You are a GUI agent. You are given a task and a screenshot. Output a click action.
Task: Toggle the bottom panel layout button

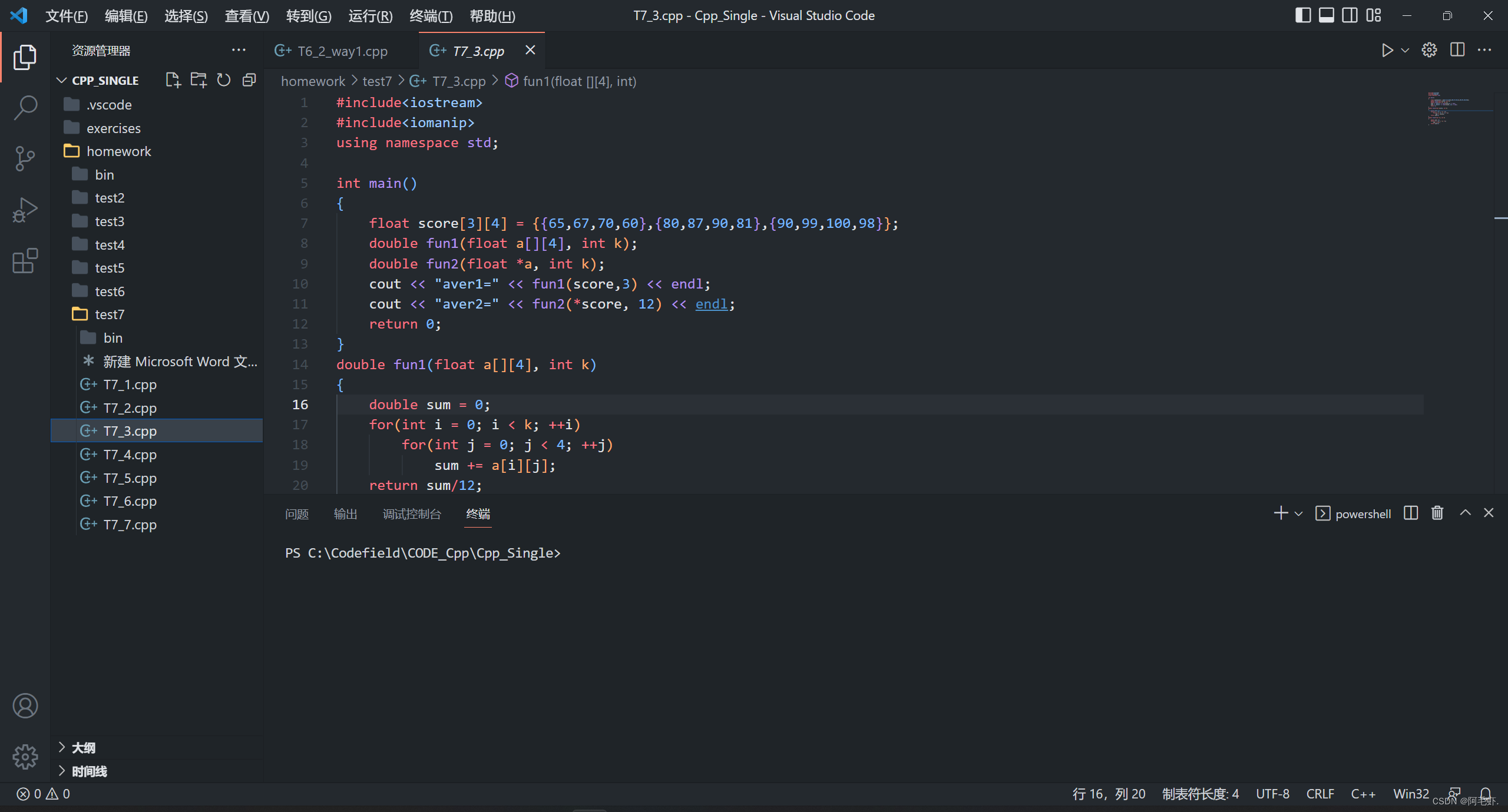coord(1326,15)
